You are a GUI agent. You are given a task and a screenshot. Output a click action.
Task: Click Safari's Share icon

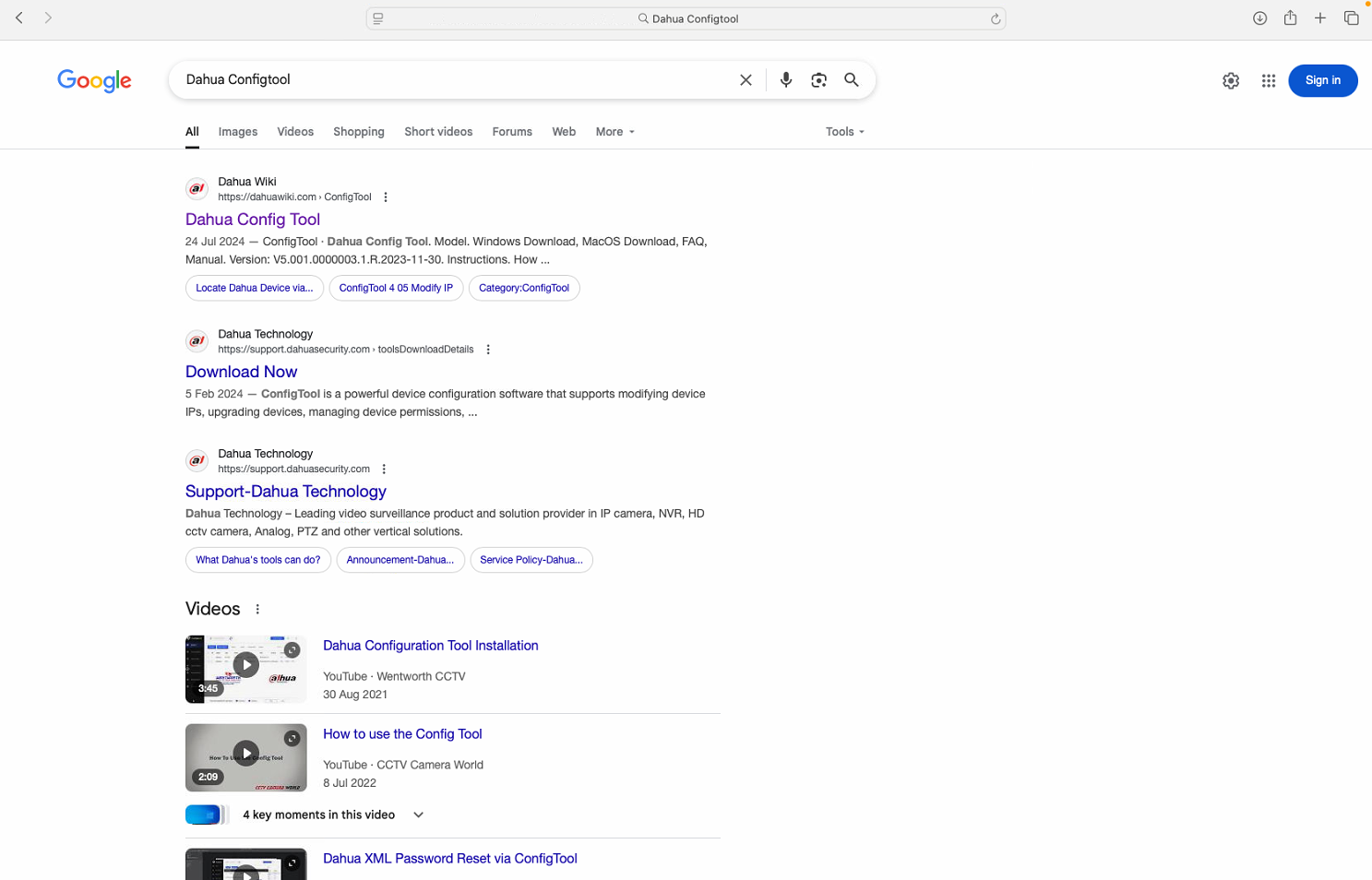[1290, 18]
